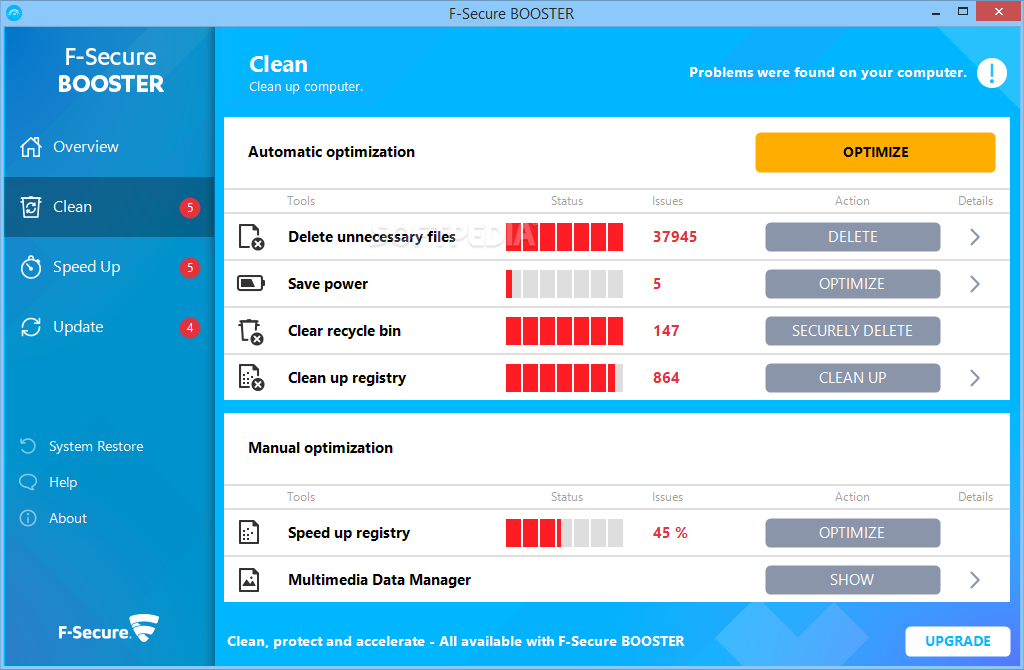Viewport: 1024px width, 670px height.
Task: Click SECURELY DELETE for recycle bin
Action: 853,331
